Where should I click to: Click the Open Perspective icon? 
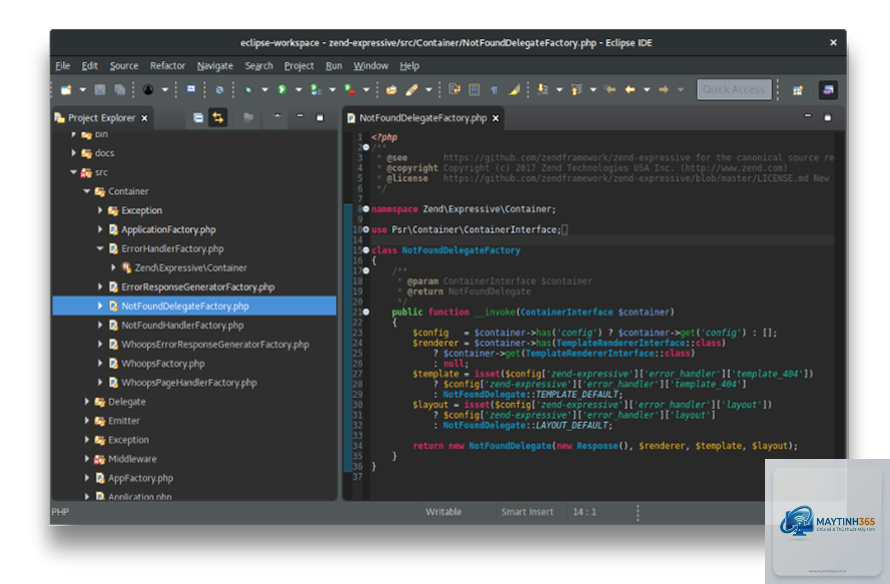[x=798, y=90]
